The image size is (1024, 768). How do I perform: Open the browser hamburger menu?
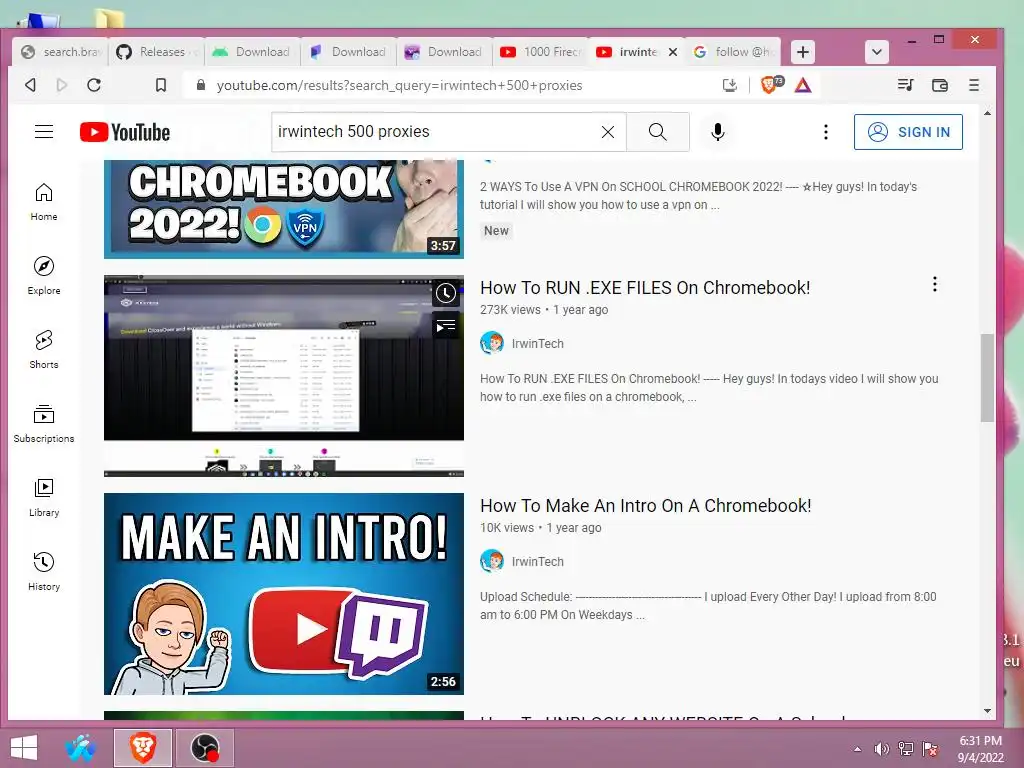(974, 85)
